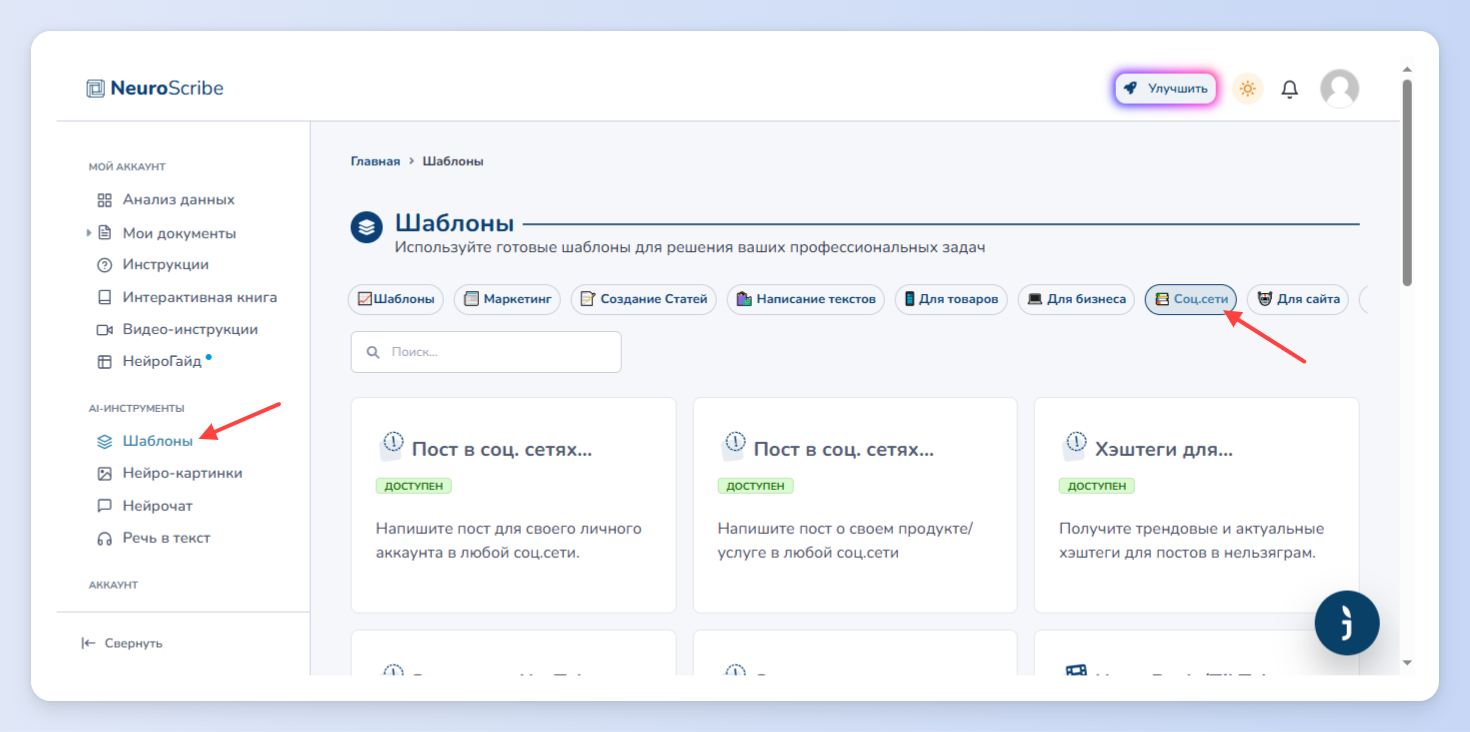Screen dimensions: 1470x732
Task: Open Нейрочат in sidebar
Action: pos(158,506)
